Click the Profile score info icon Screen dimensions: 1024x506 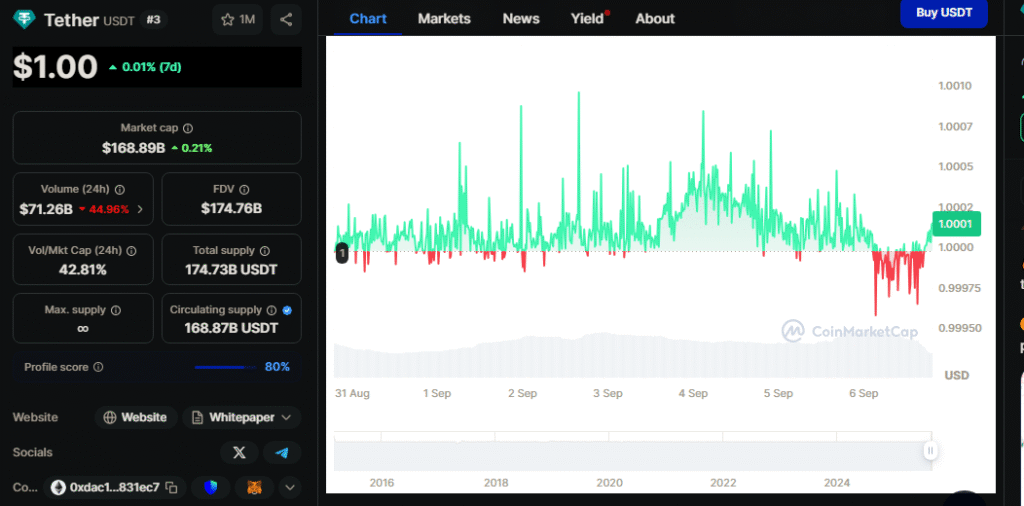(x=98, y=367)
